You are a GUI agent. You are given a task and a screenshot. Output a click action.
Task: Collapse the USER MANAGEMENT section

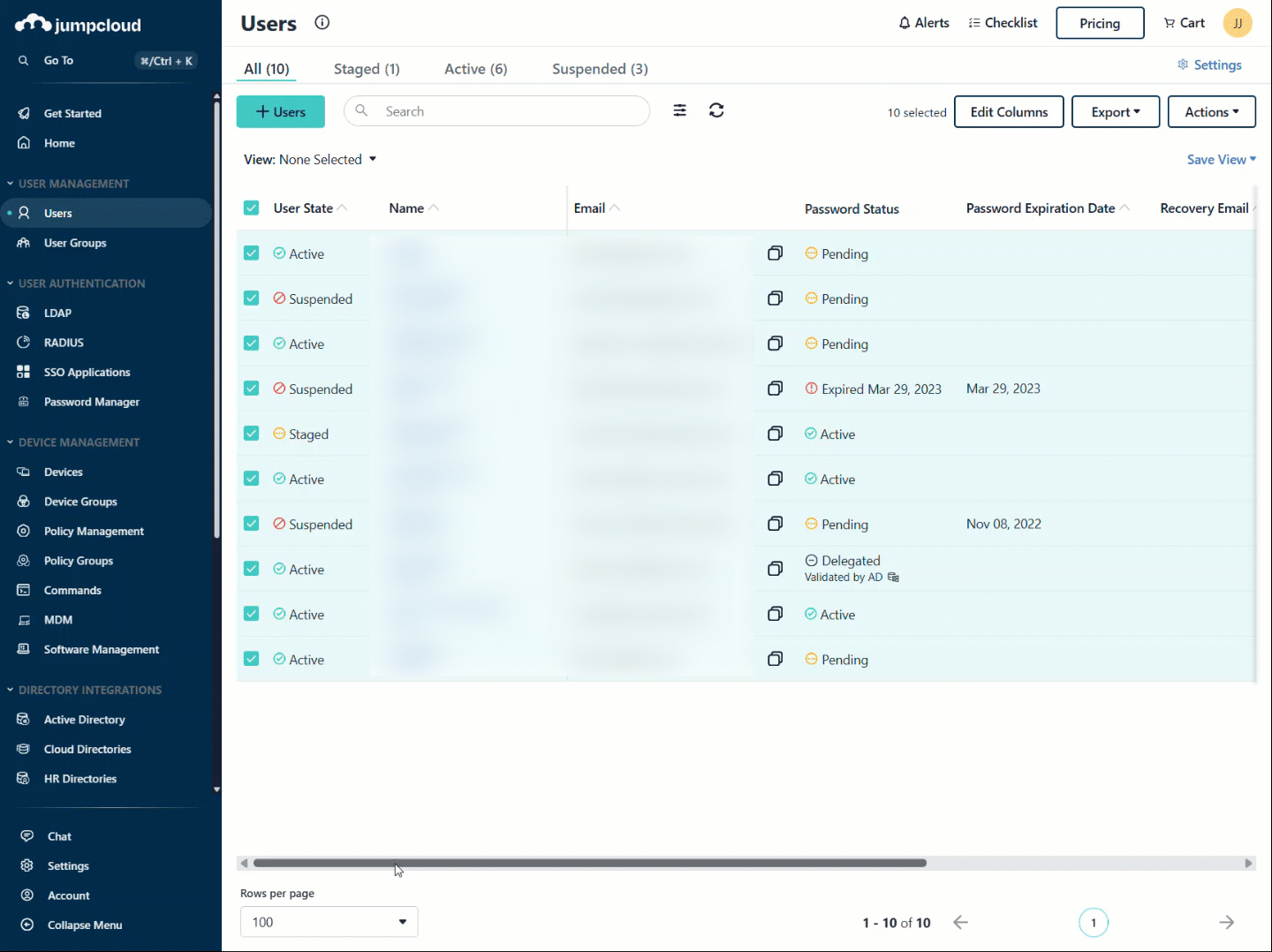click(x=67, y=184)
